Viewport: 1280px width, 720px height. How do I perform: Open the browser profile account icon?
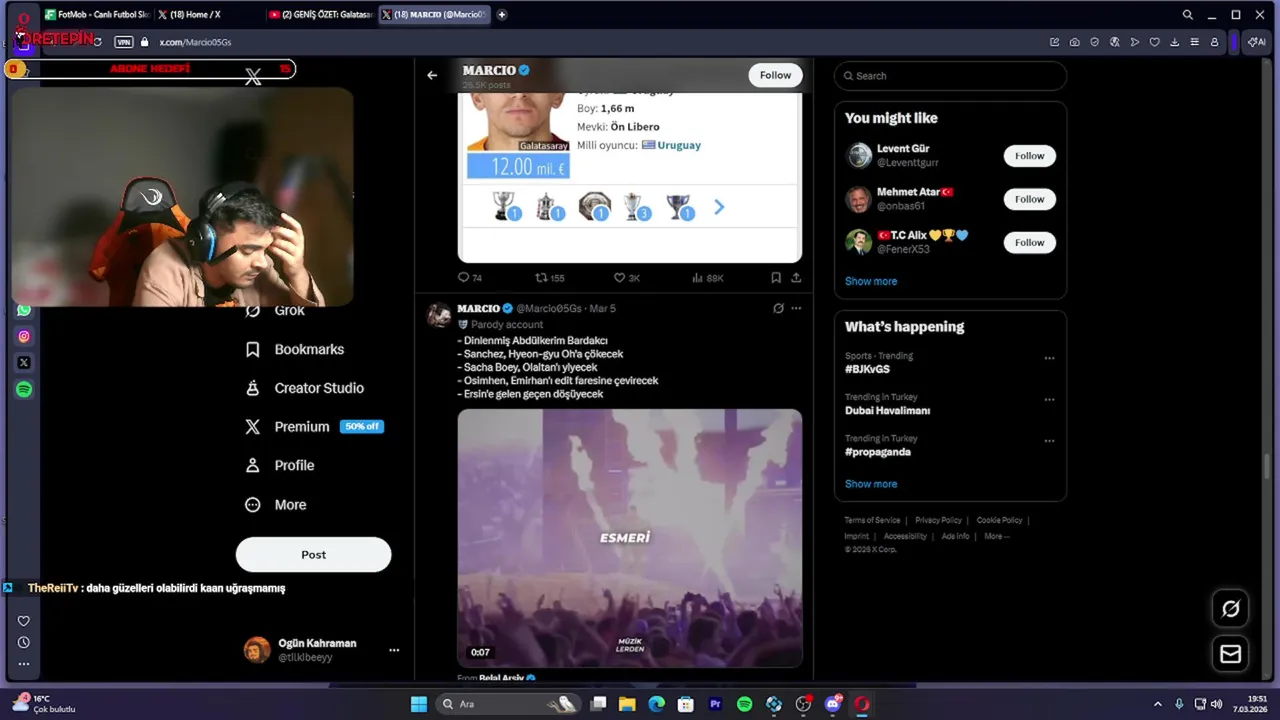click(1215, 42)
